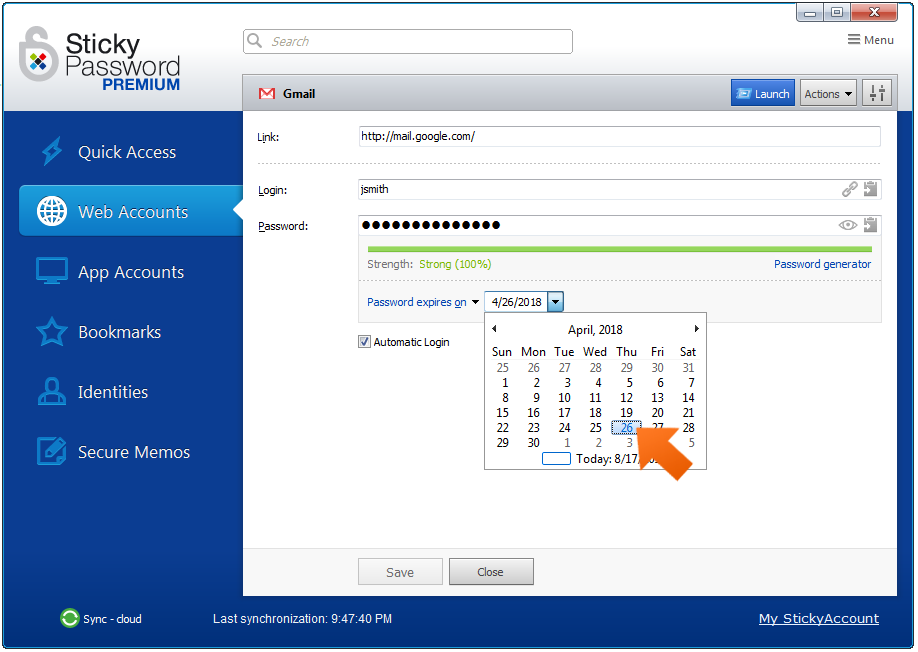Click the Strong (100%) strength text
Viewport: 918px width, 652px height.
tap(455, 264)
